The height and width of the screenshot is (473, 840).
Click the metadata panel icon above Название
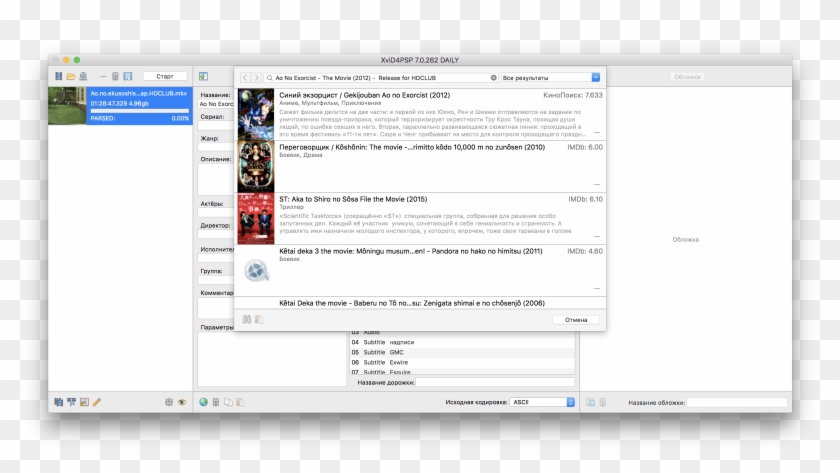point(203,76)
